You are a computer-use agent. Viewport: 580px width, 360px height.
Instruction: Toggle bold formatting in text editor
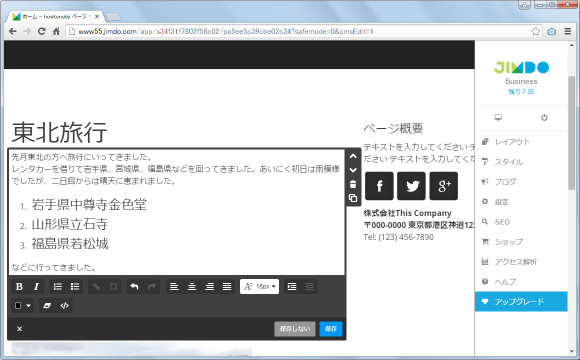pos(19,287)
